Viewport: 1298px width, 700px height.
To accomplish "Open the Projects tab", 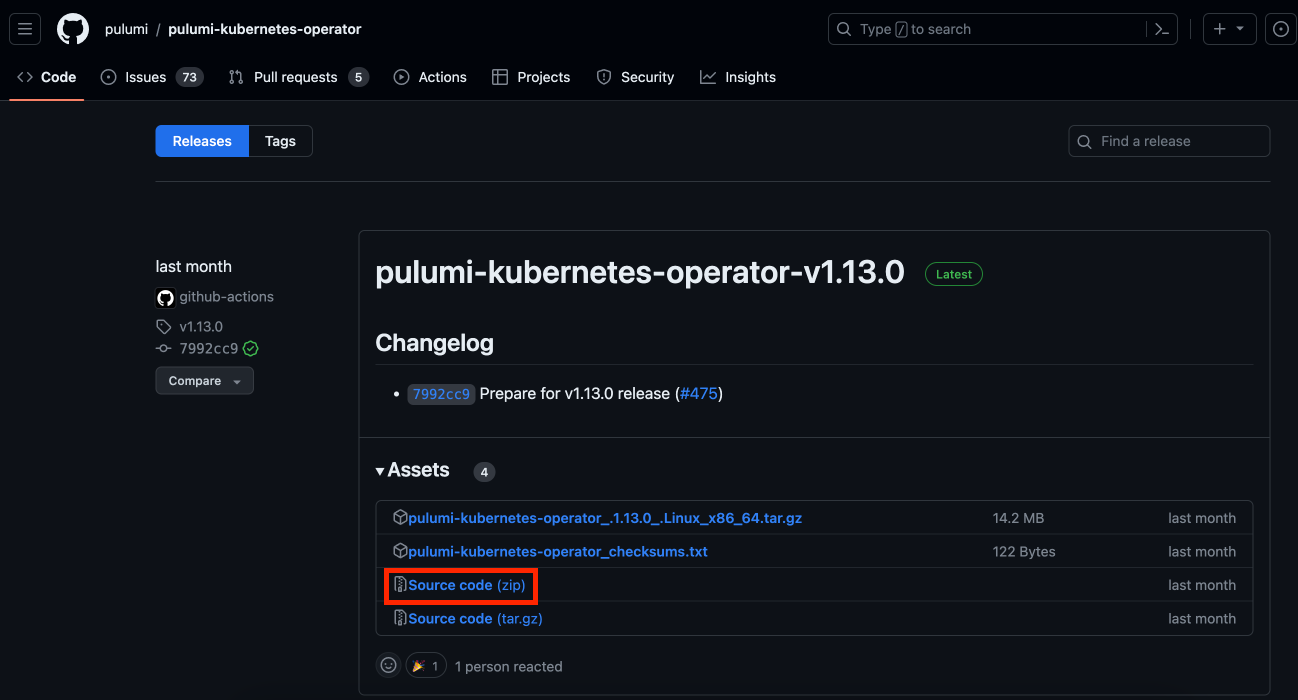I will point(531,77).
